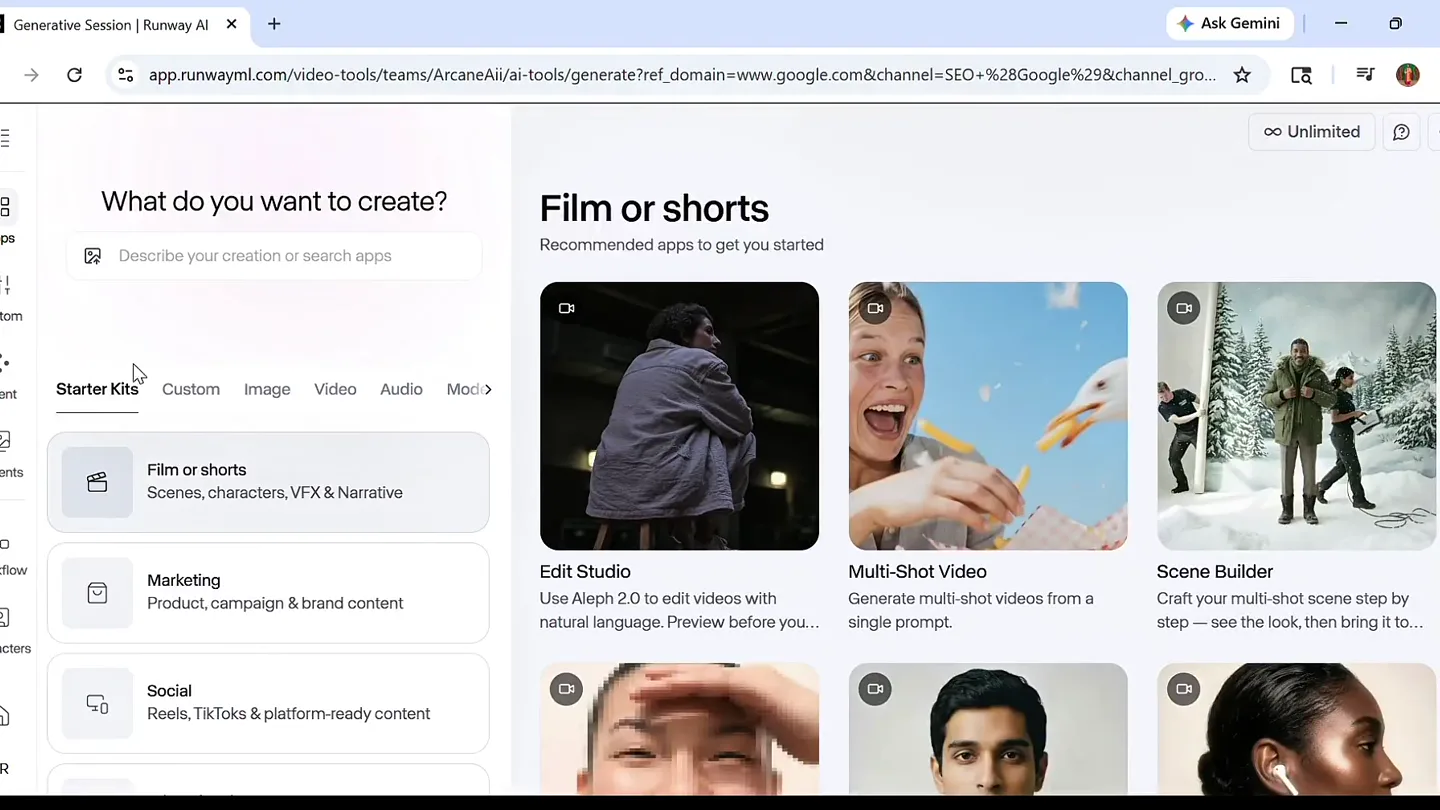
Task: Switch to the Audio tab
Action: pos(401,389)
